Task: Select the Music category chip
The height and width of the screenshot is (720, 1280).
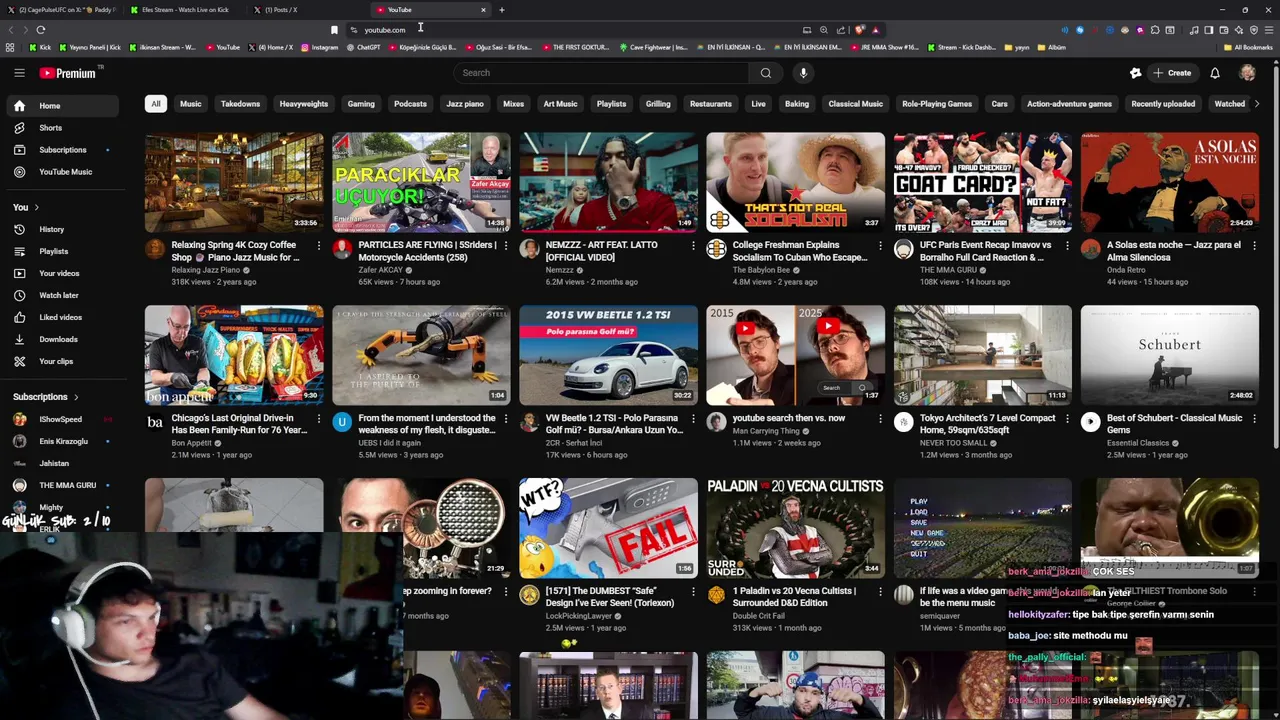Action: [190, 104]
